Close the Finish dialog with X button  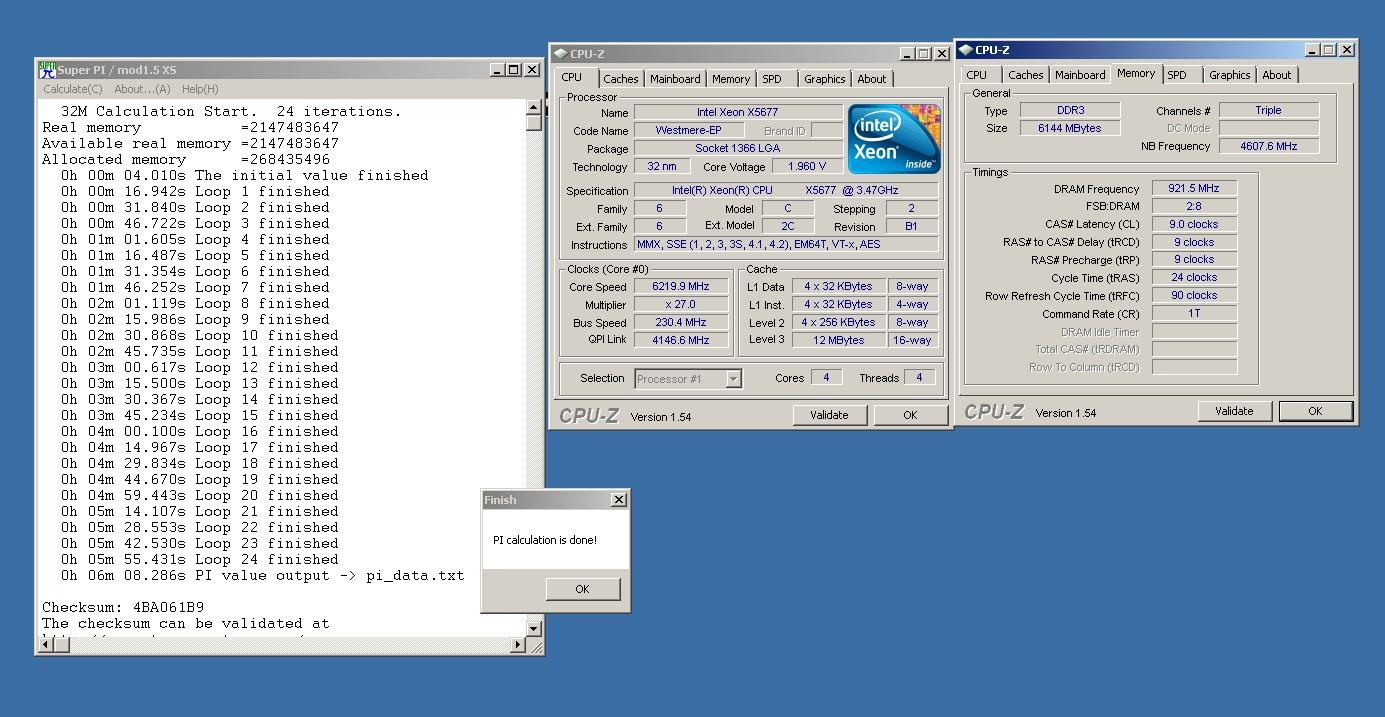point(618,500)
